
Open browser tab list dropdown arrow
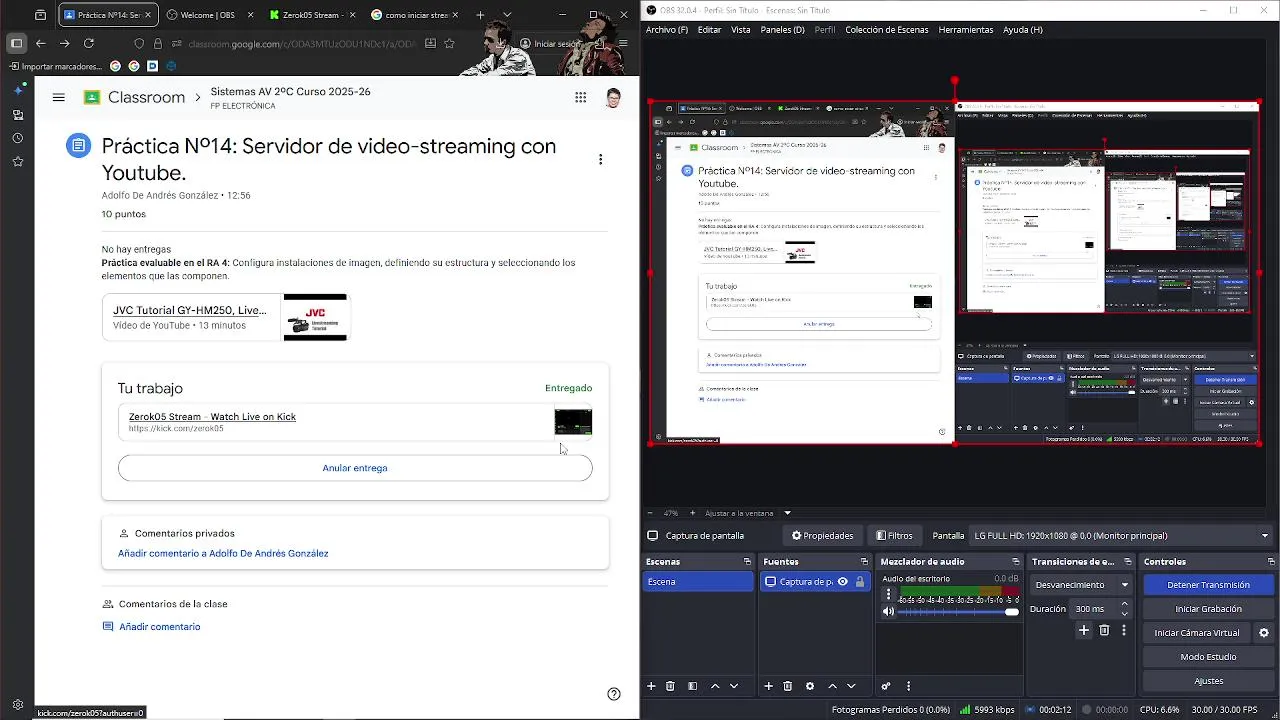[x=507, y=15]
